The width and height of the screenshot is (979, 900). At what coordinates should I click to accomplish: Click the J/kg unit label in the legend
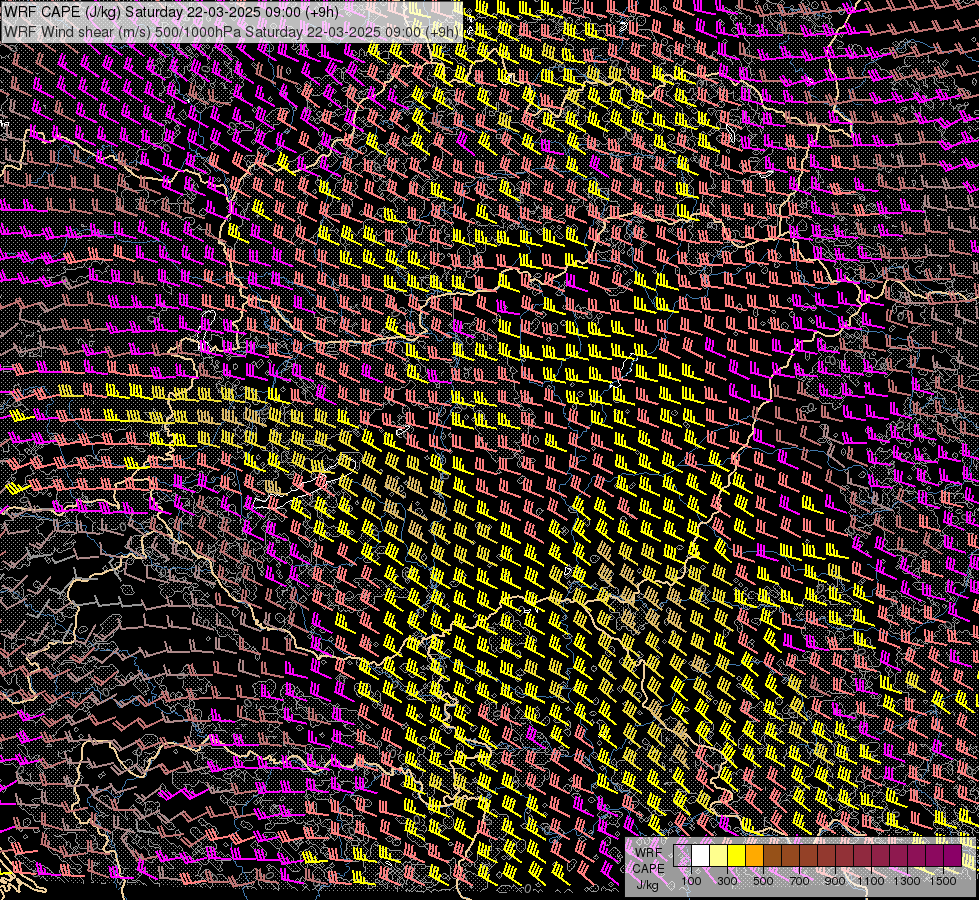(x=647, y=885)
